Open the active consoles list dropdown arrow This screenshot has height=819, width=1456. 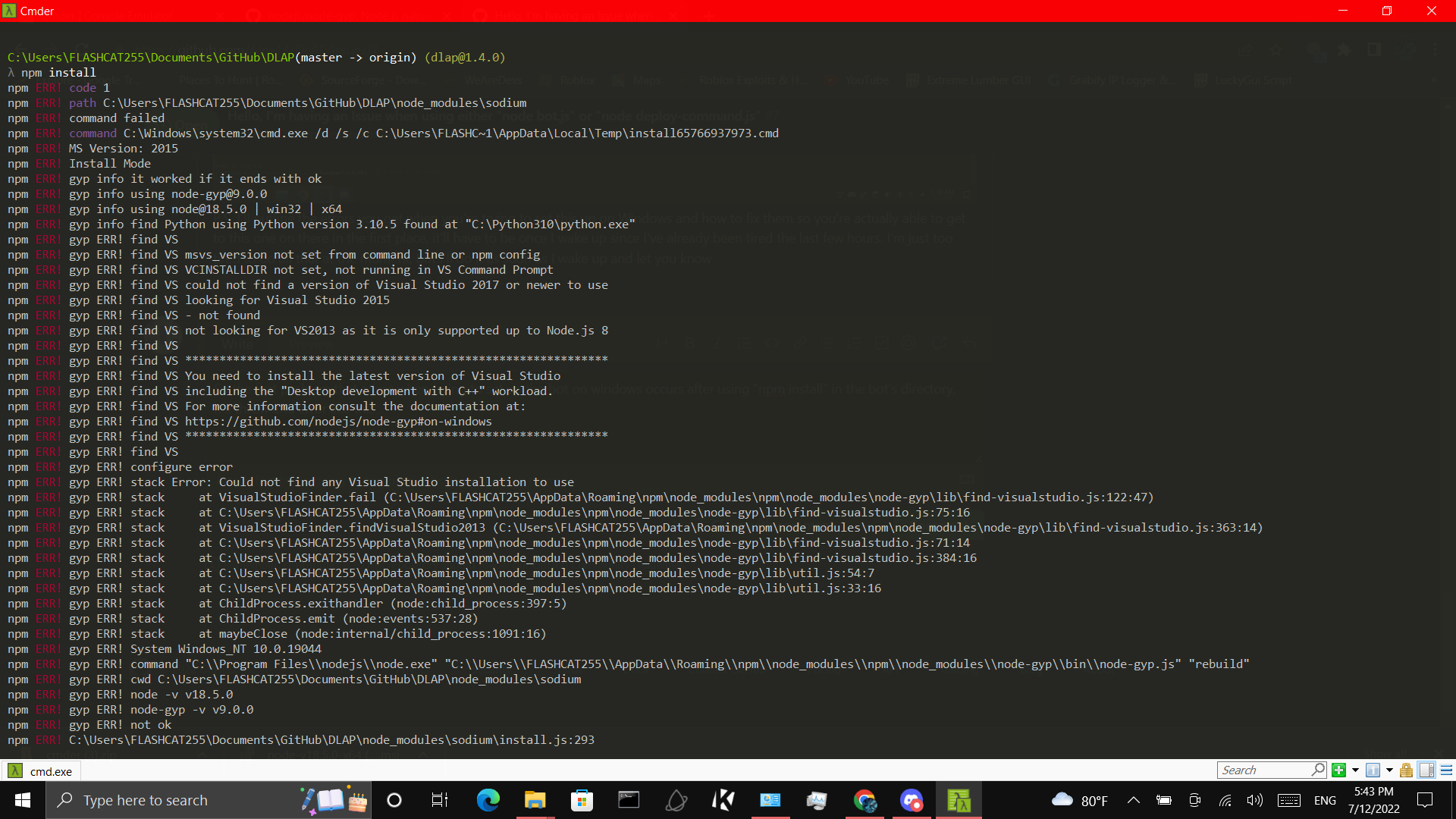1389,770
